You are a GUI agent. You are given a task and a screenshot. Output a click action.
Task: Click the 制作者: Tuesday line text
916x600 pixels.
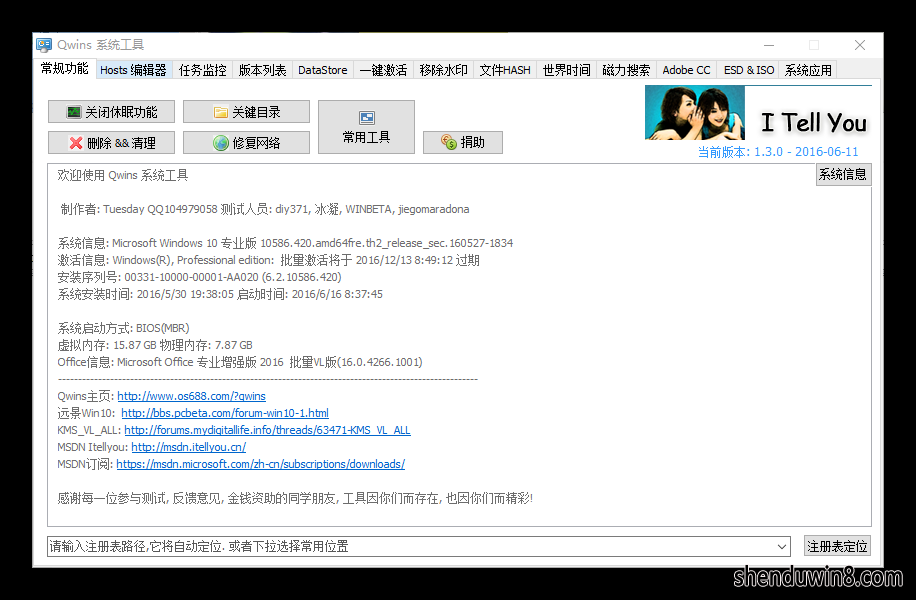[x=265, y=209]
